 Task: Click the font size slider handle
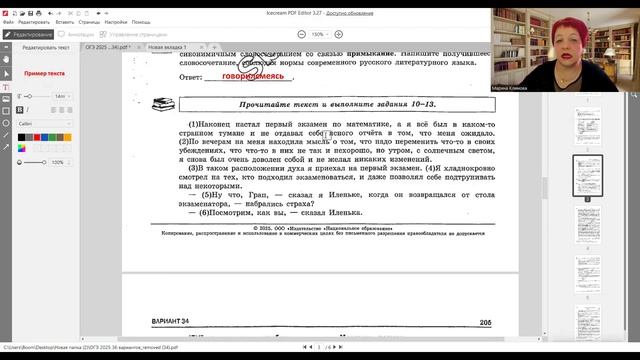29,96
